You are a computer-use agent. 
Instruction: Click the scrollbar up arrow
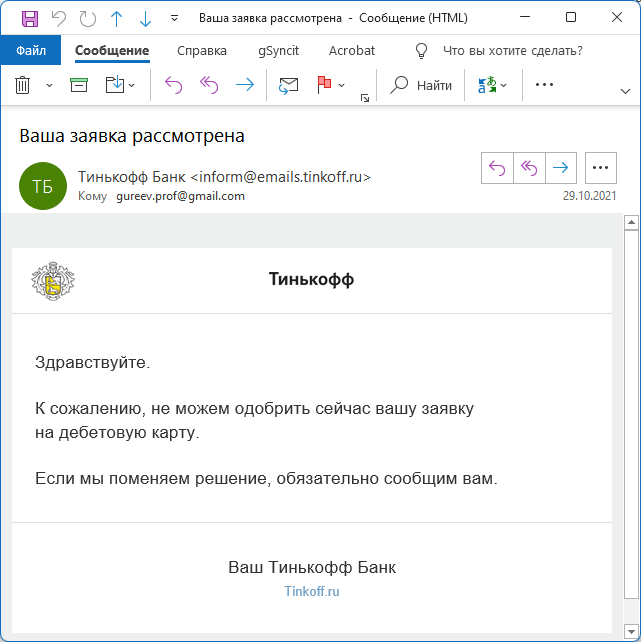point(631,222)
